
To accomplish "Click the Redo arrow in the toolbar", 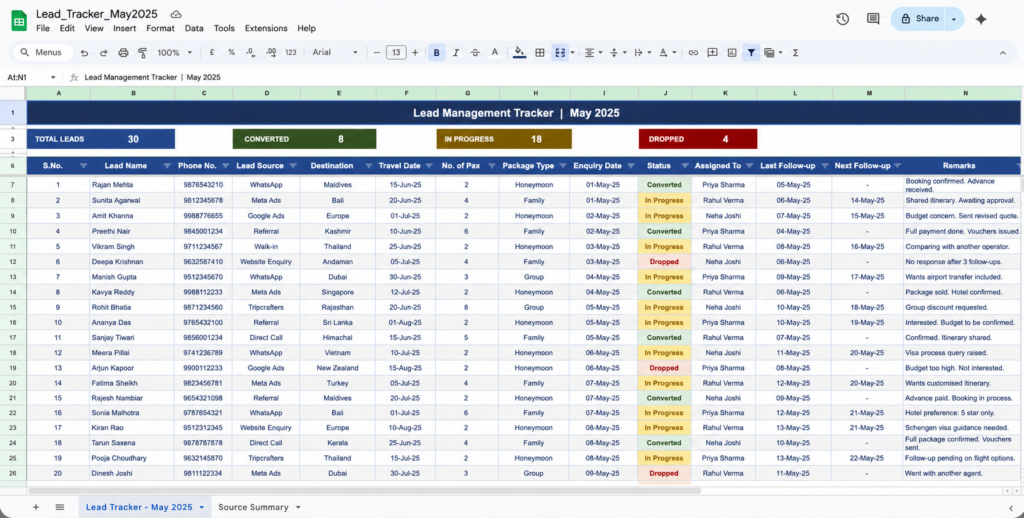I will pos(103,53).
